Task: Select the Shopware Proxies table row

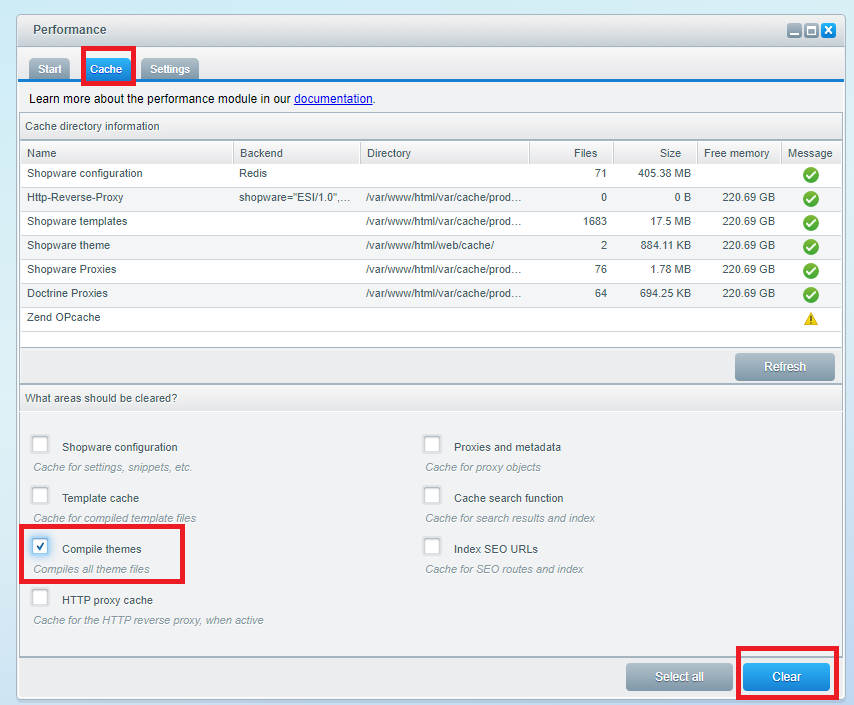Action: (x=300, y=270)
